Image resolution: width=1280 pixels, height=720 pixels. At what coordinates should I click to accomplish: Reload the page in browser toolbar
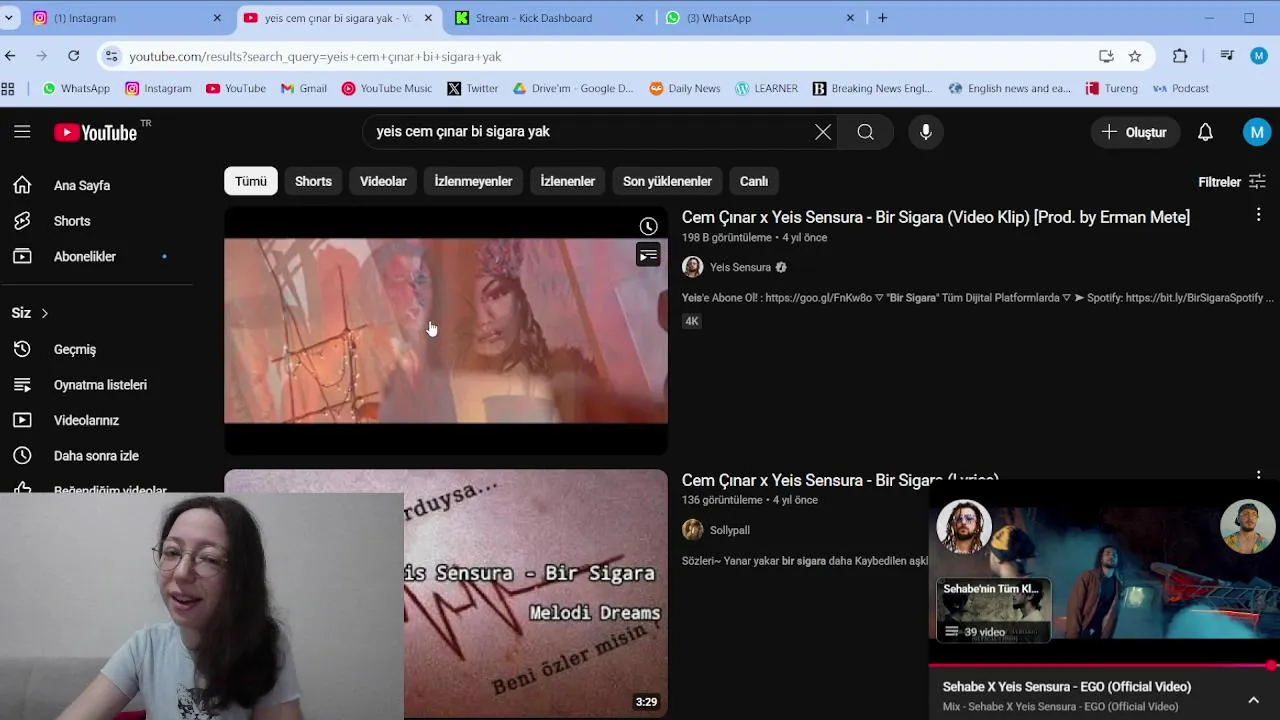click(73, 56)
